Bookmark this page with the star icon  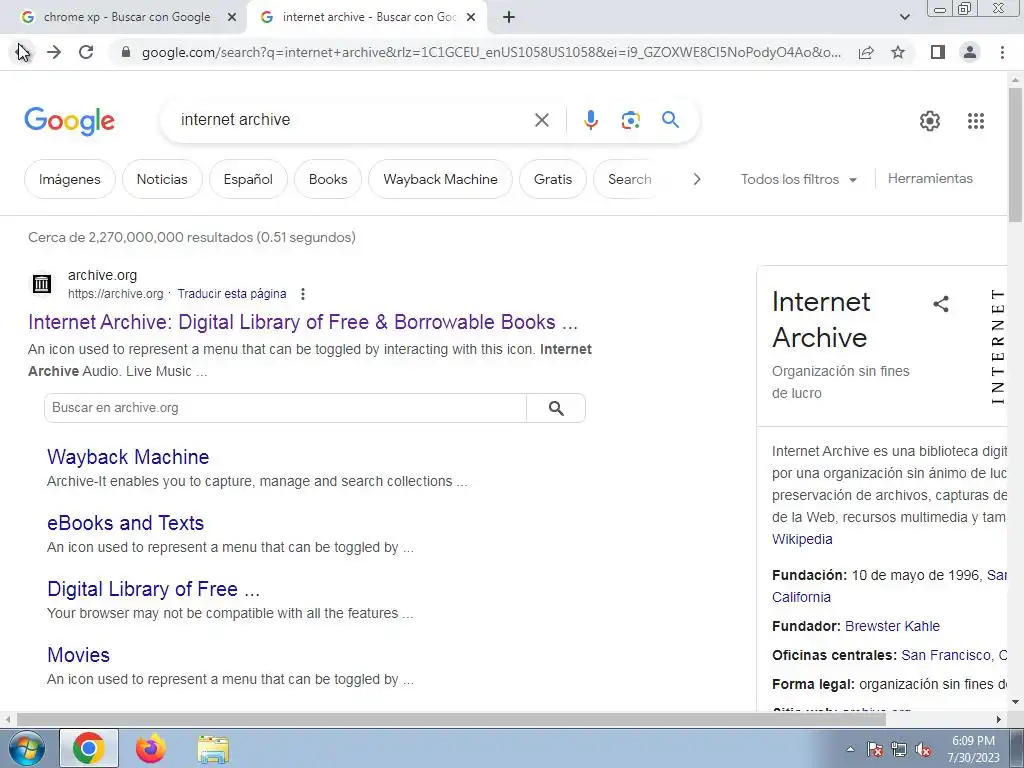pos(898,52)
